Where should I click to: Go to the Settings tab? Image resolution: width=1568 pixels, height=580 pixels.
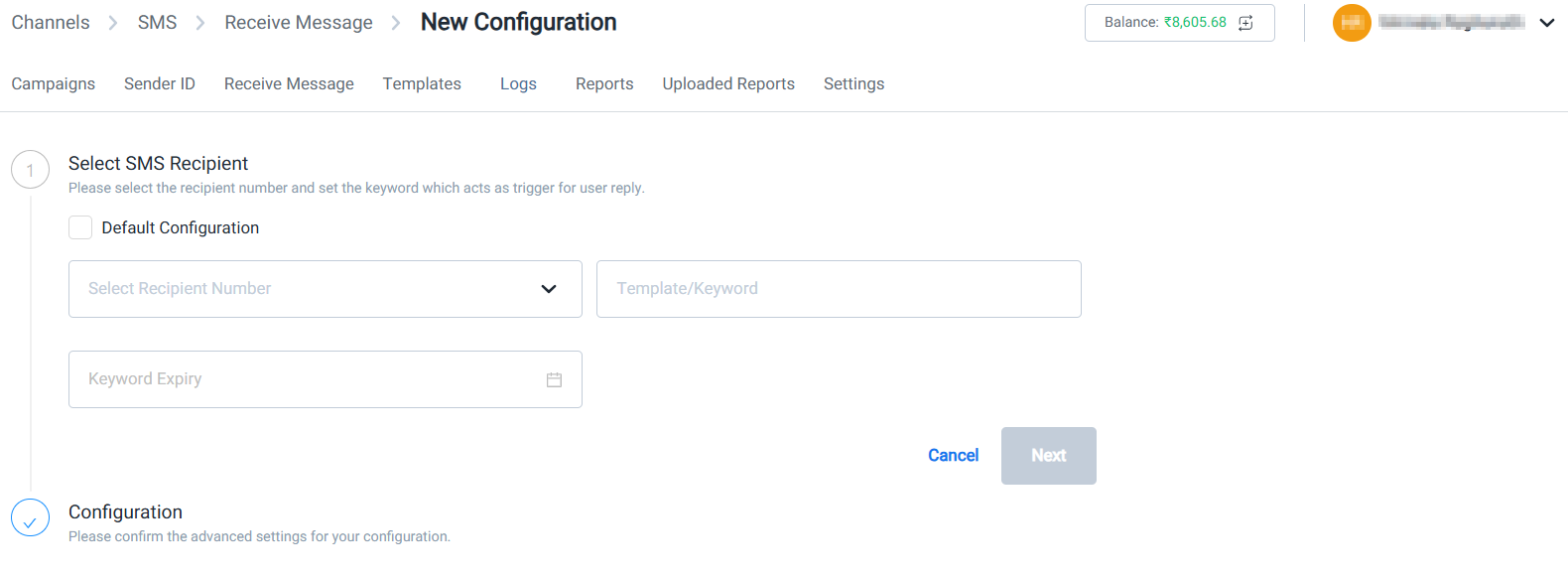(x=853, y=83)
